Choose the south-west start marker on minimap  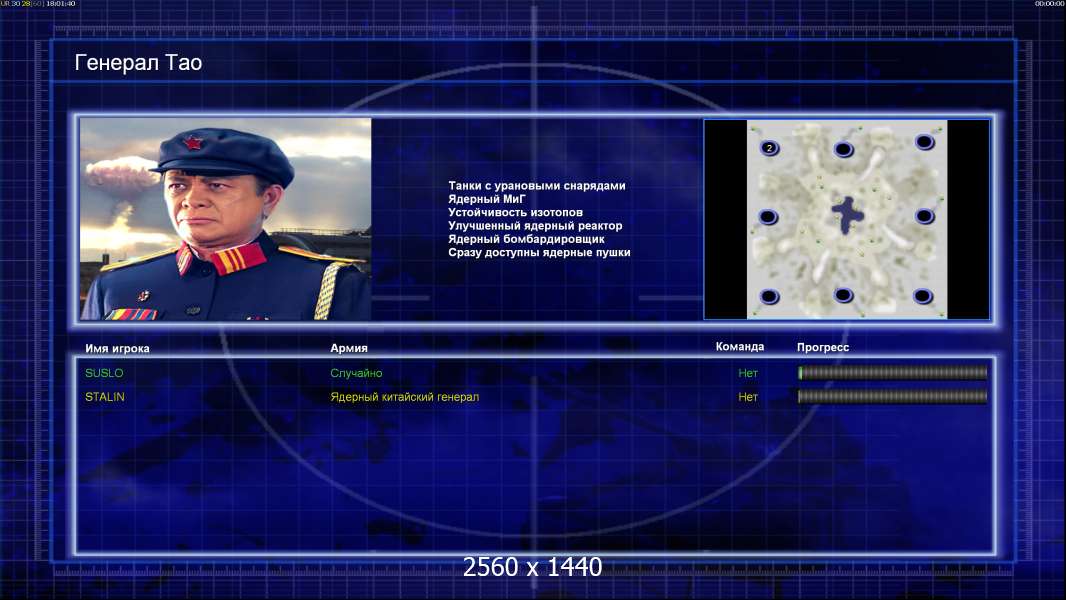[x=769, y=297]
